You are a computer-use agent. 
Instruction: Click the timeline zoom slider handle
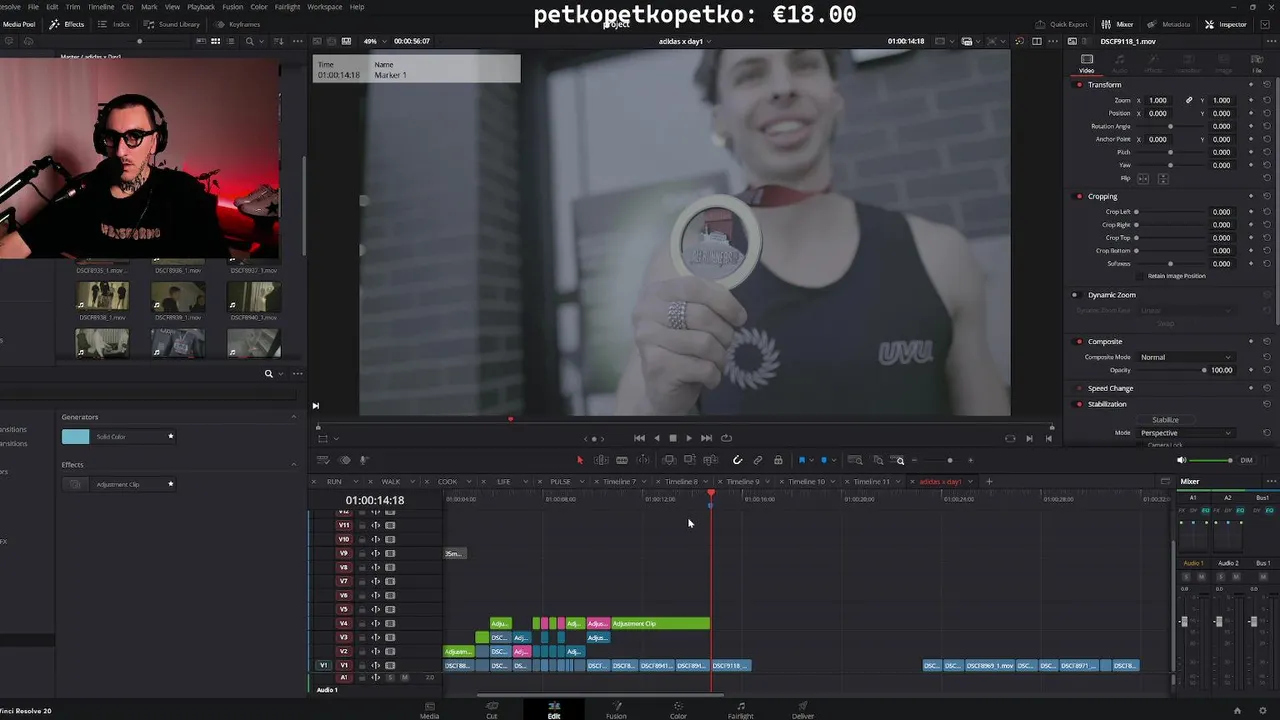949,461
